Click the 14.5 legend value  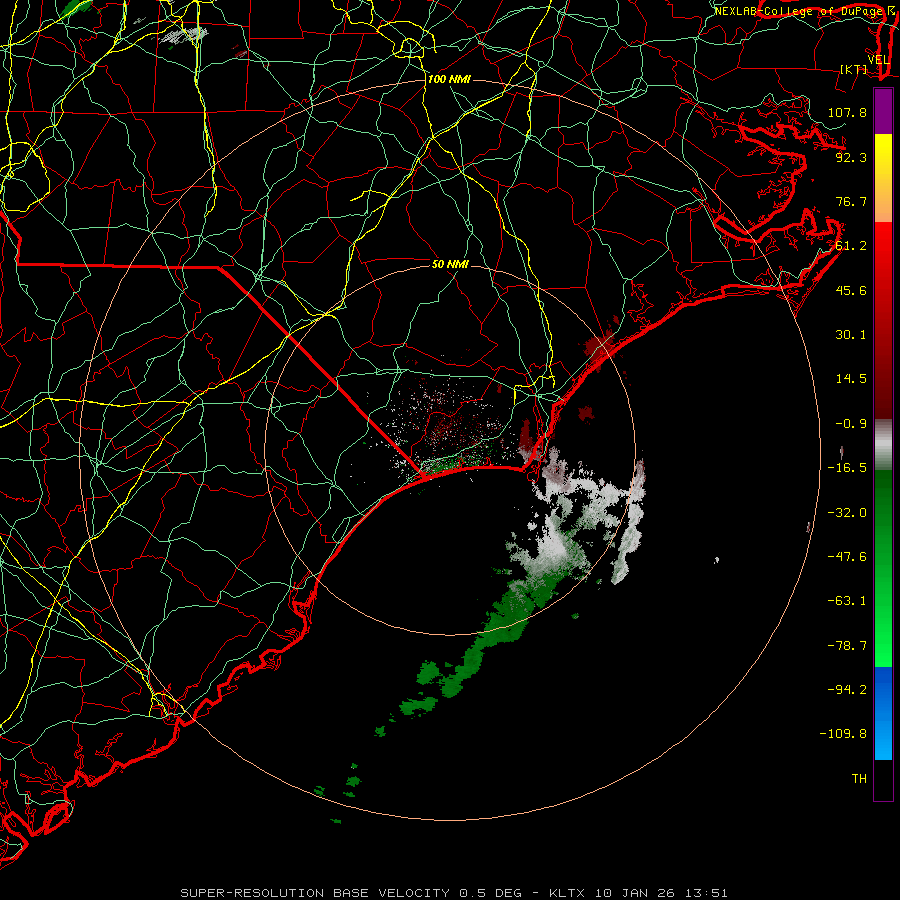tap(851, 379)
